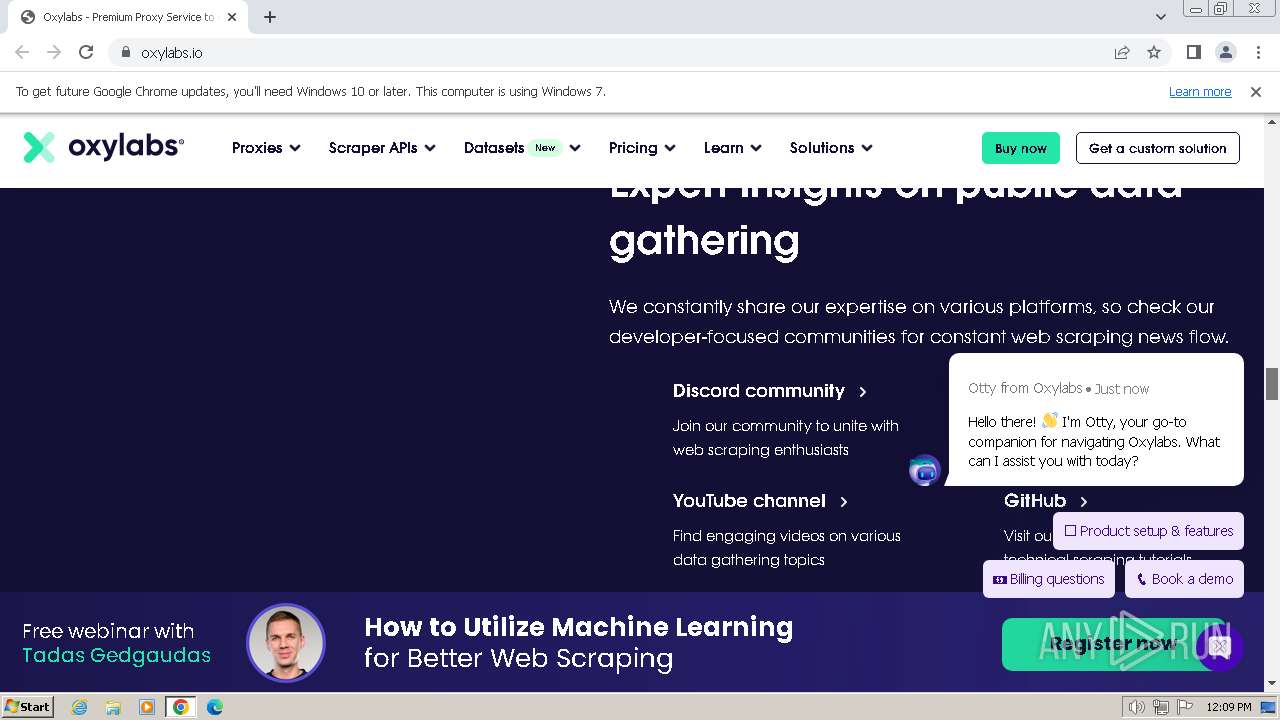Expand the Learn menu
1280x720 pixels.
(x=732, y=147)
